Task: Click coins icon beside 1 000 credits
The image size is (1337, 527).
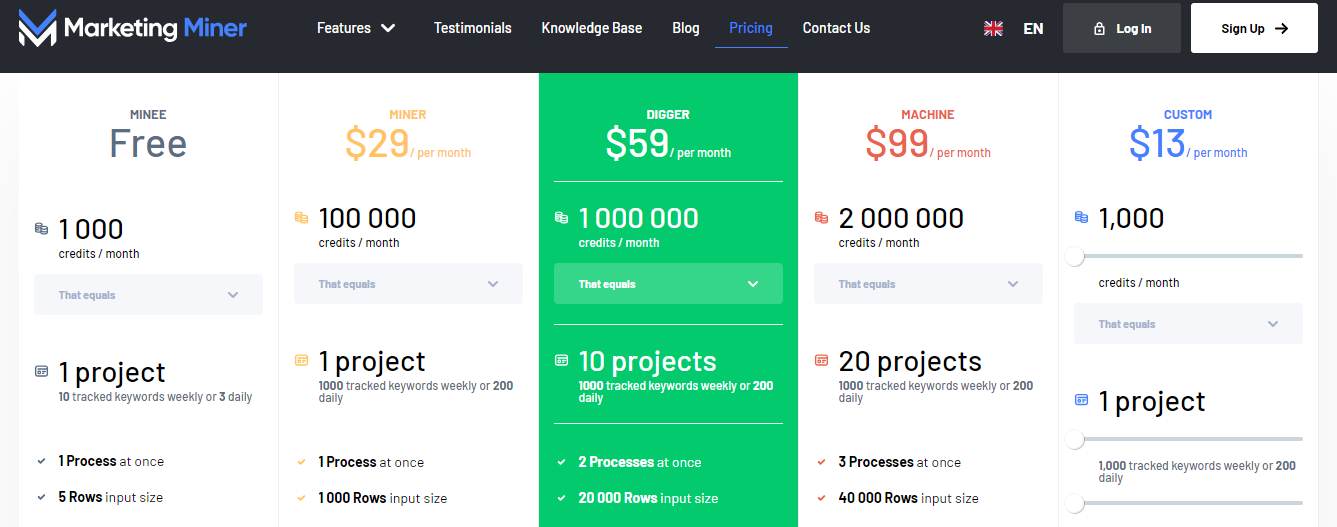Action: tap(41, 228)
